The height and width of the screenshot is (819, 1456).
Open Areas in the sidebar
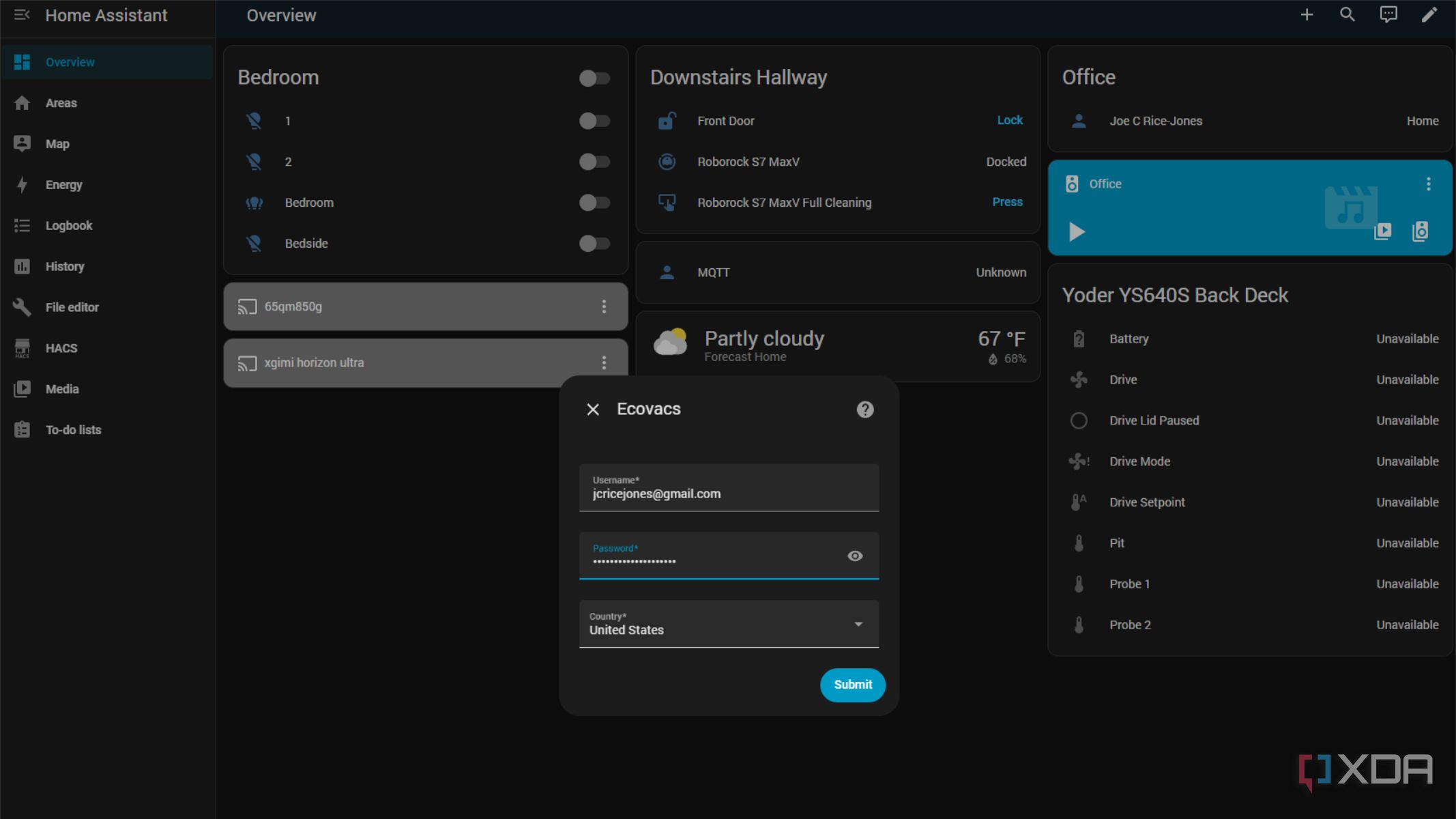(108, 103)
